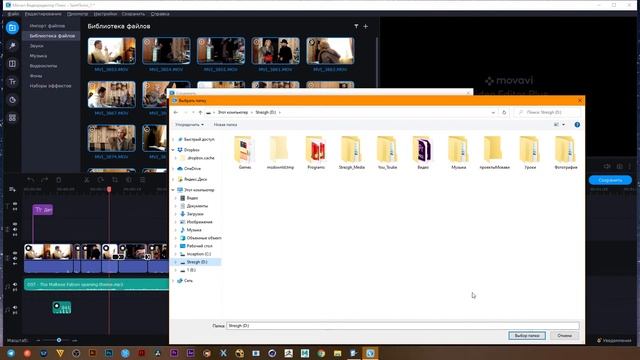Click the search field in folder dialog
The height and width of the screenshot is (360, 640).
pyautogui.click(x=548, y=112)
